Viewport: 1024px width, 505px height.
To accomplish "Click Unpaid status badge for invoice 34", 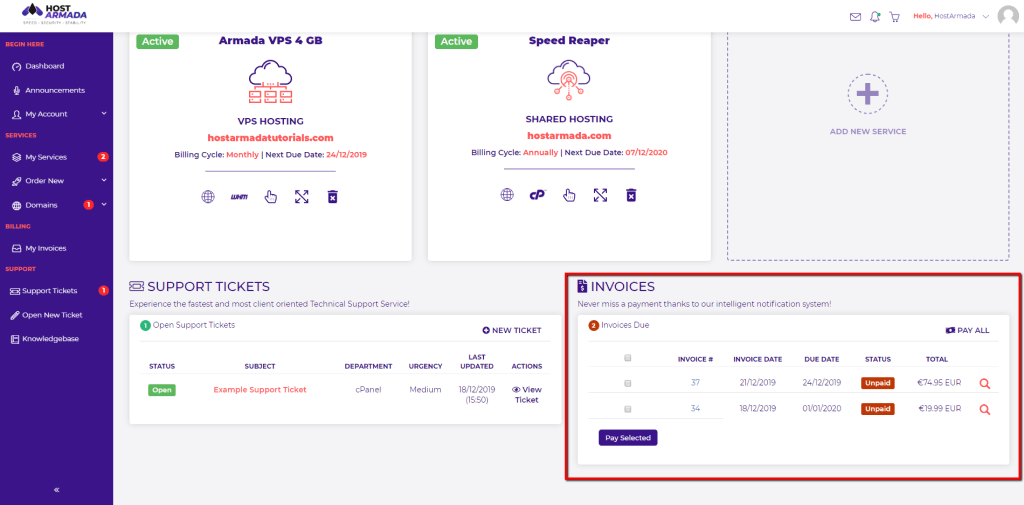I will pos(878,409).
